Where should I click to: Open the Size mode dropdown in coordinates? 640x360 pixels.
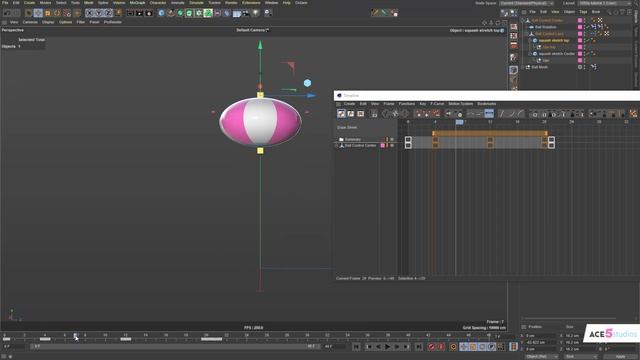[580, 357]
